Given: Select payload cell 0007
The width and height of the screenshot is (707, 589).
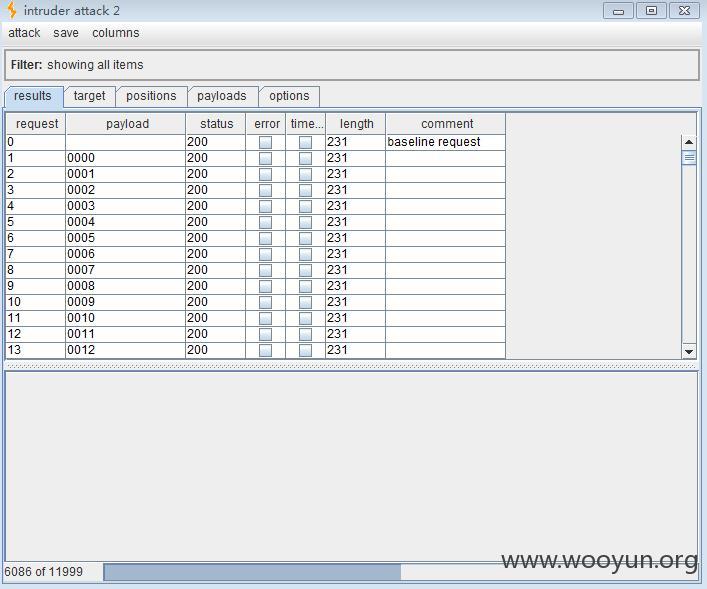Looking at the screenshot, I should click(x=125, y=270).
